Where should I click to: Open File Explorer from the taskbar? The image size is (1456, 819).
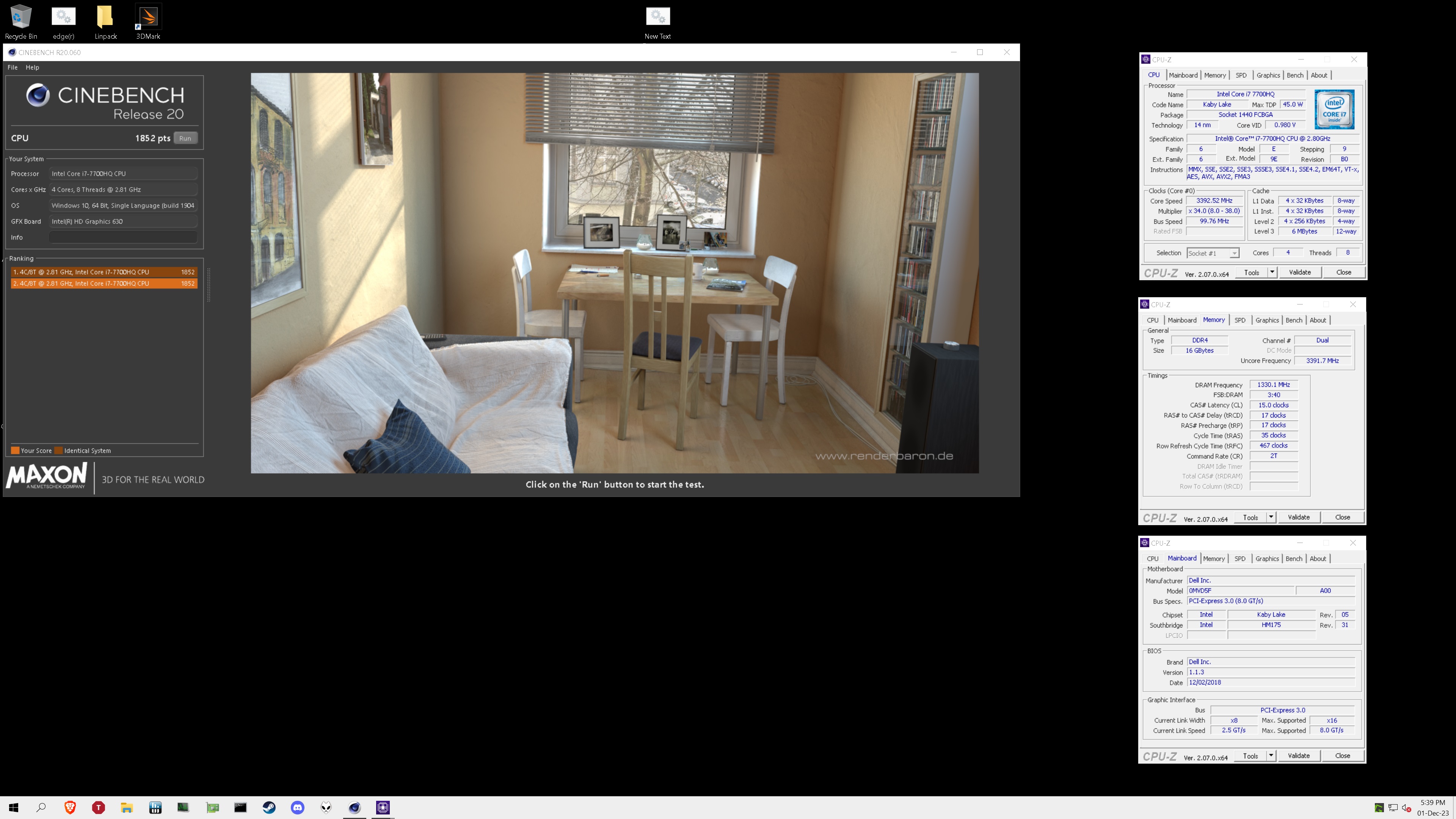click(127, 807)
